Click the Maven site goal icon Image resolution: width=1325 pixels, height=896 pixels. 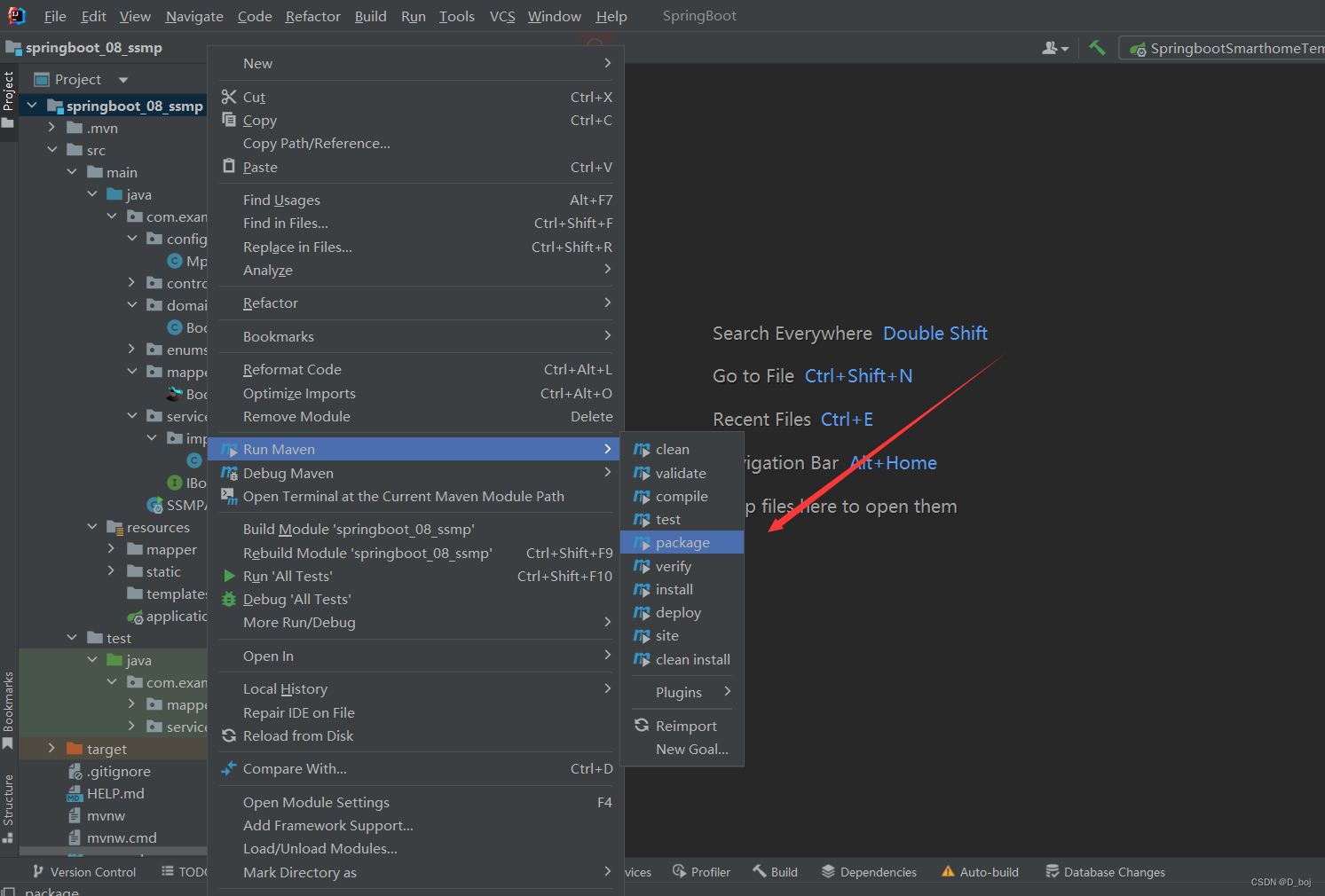pos(642,636)
